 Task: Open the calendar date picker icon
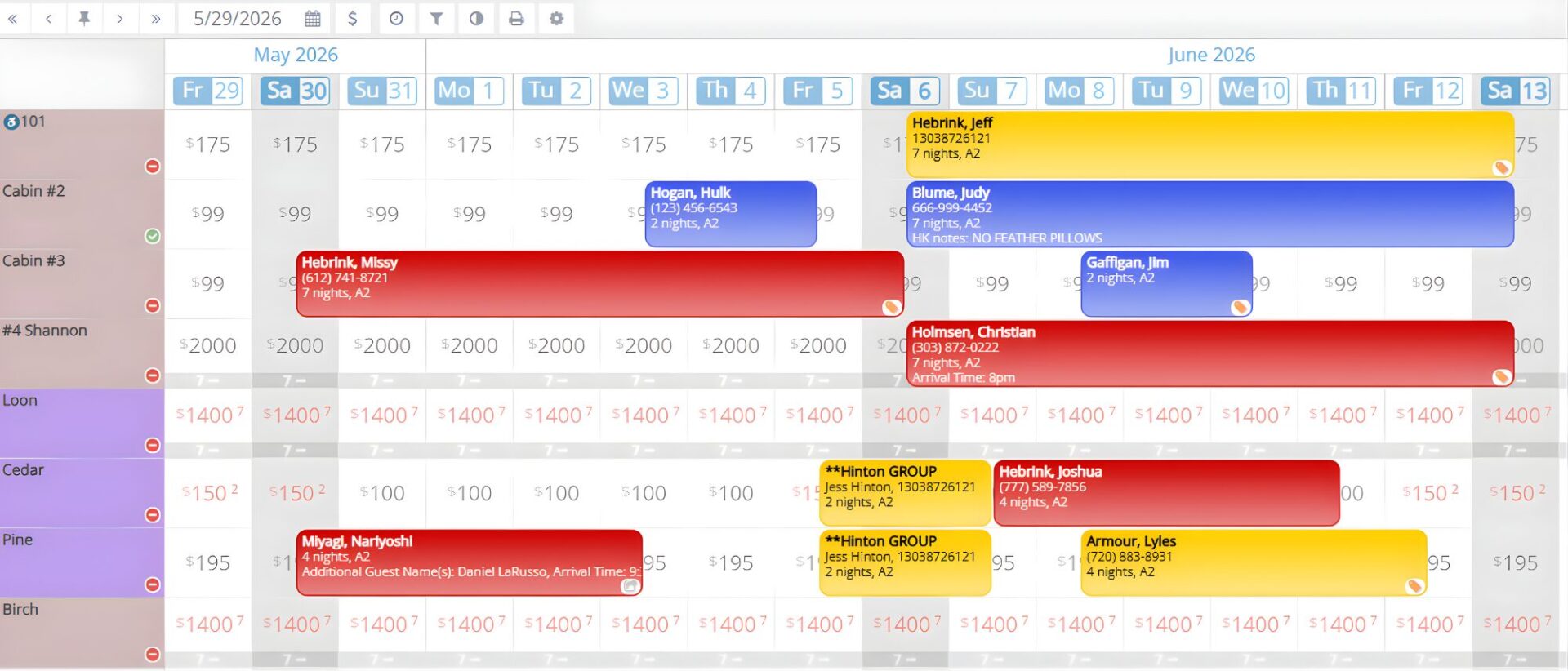coord(312,18)
